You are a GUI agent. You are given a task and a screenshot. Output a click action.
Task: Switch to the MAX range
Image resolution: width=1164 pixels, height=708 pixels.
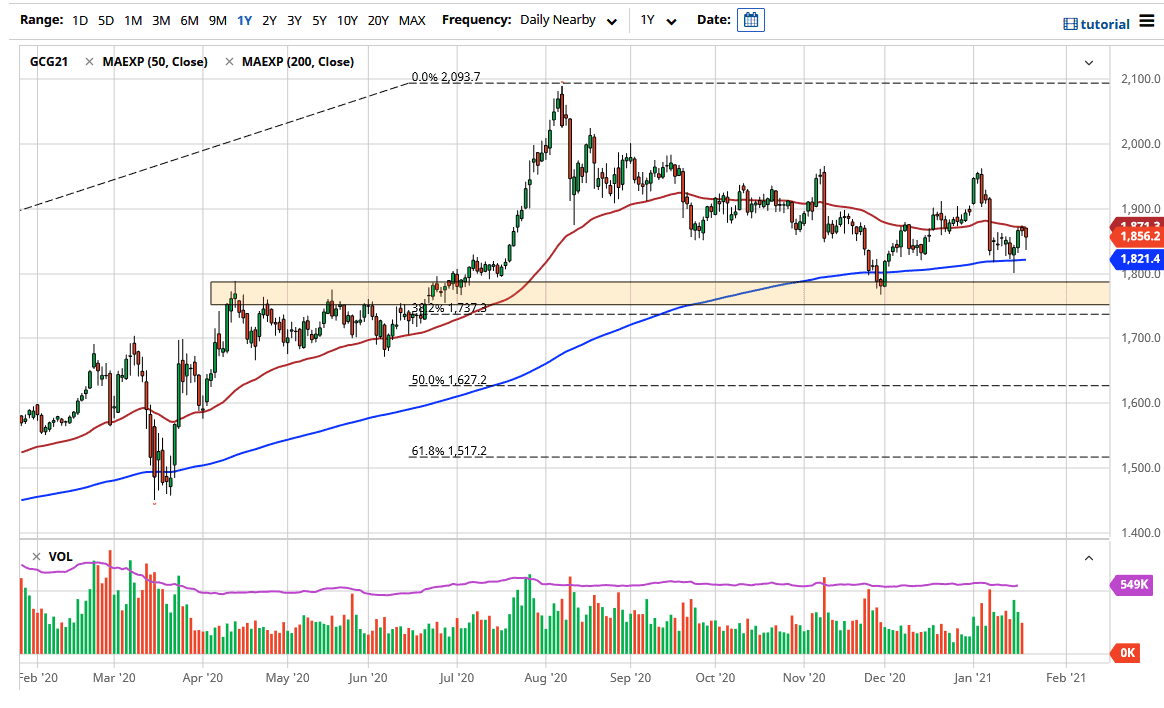412,19
